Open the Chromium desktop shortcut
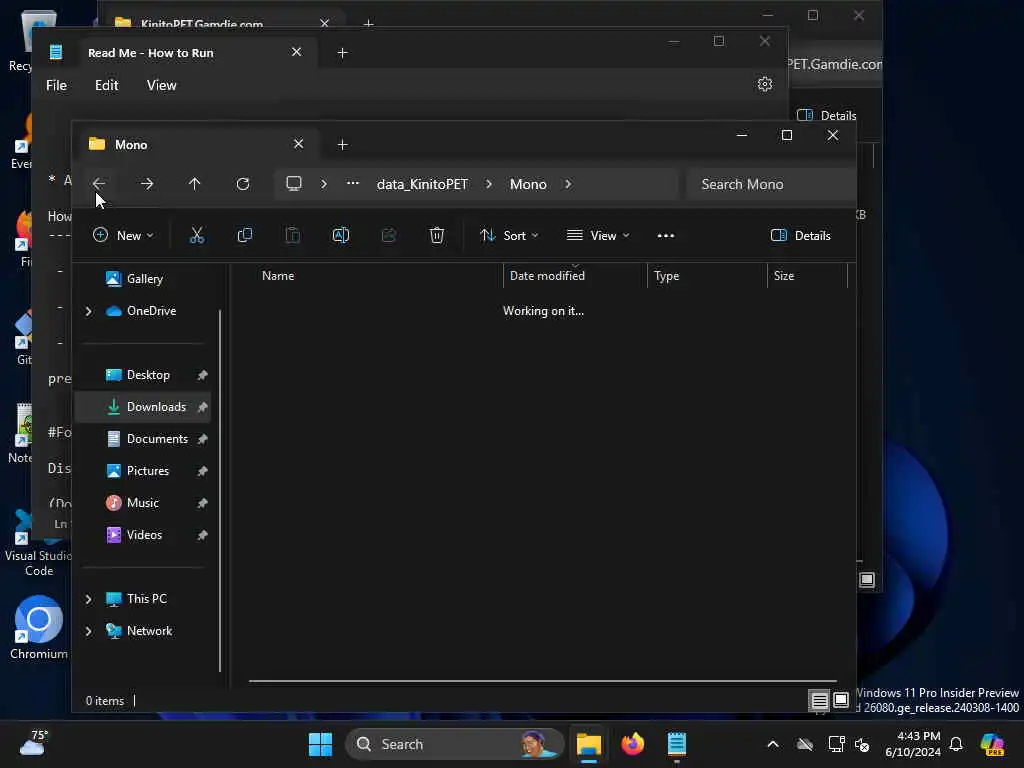 39,628
